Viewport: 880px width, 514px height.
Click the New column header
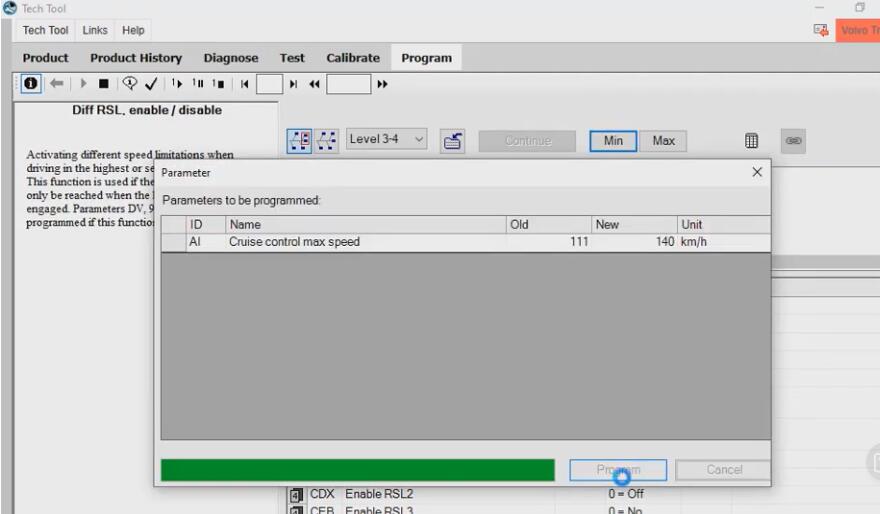pyautogui.click(x=634, y=224)
